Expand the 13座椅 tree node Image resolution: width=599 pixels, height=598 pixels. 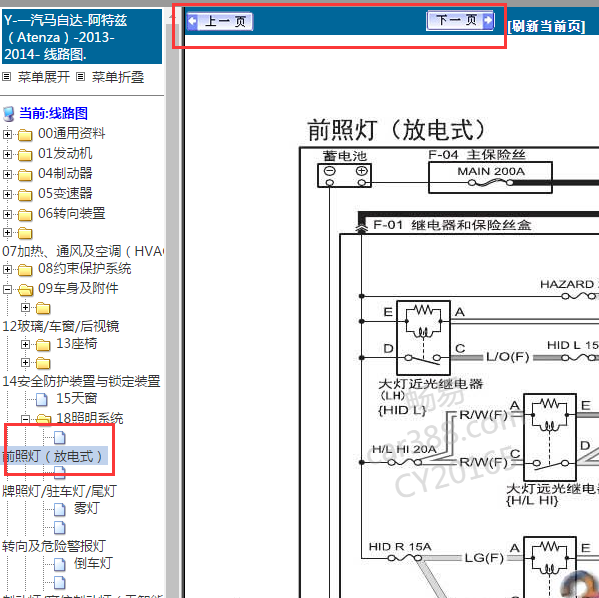coord(25,344)
